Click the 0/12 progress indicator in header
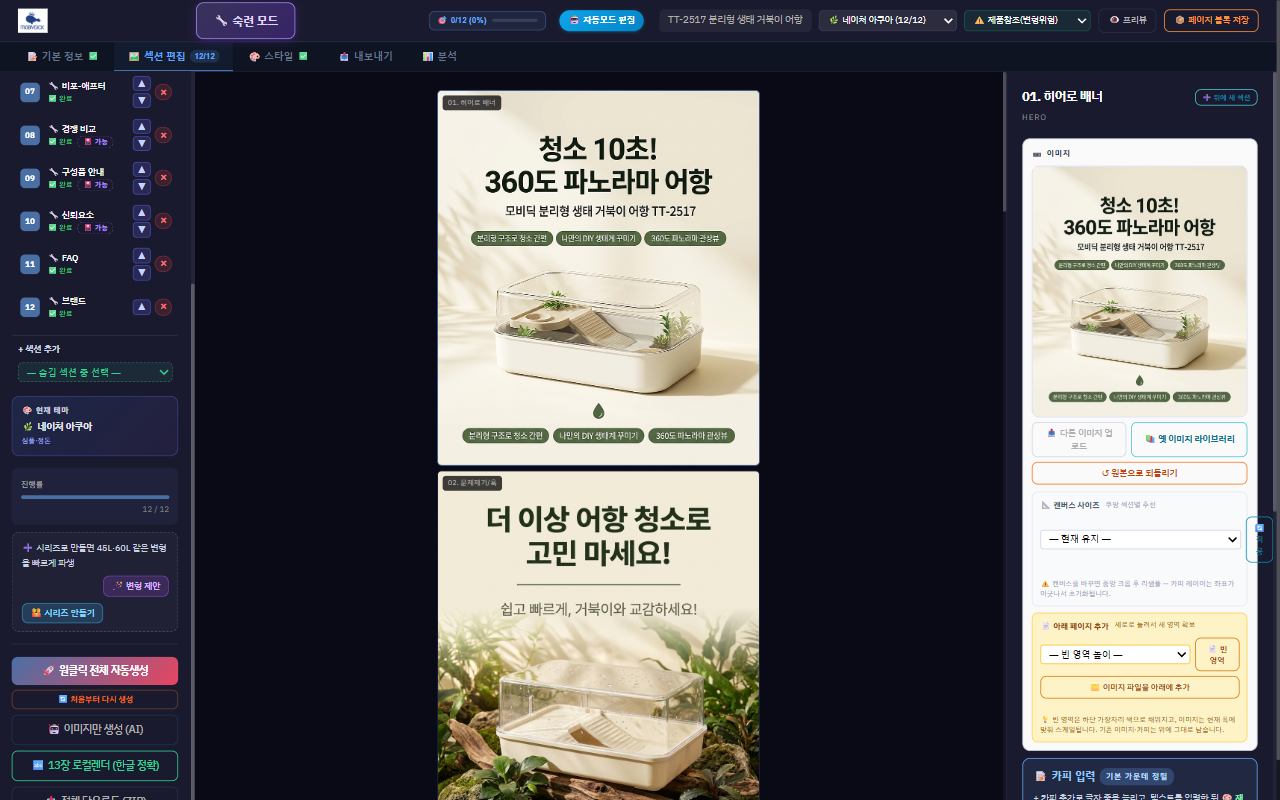 click(x=487, y=20)
